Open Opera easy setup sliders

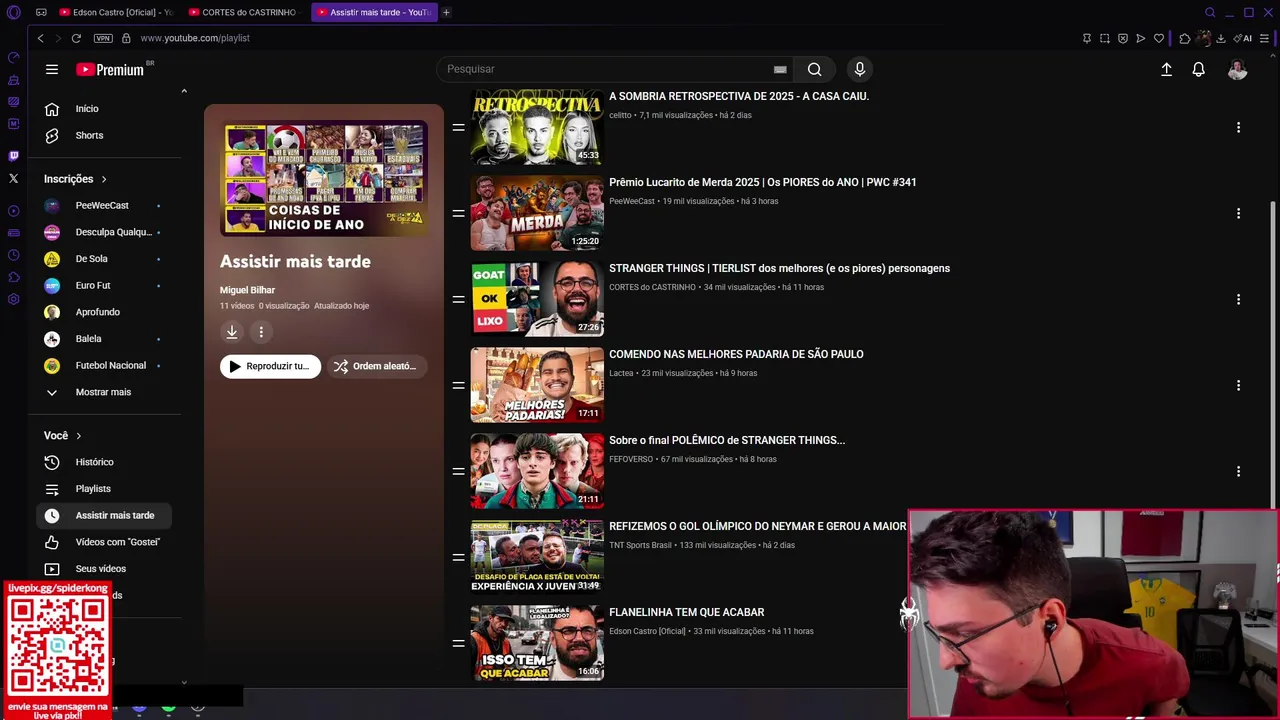[1265, 38]
